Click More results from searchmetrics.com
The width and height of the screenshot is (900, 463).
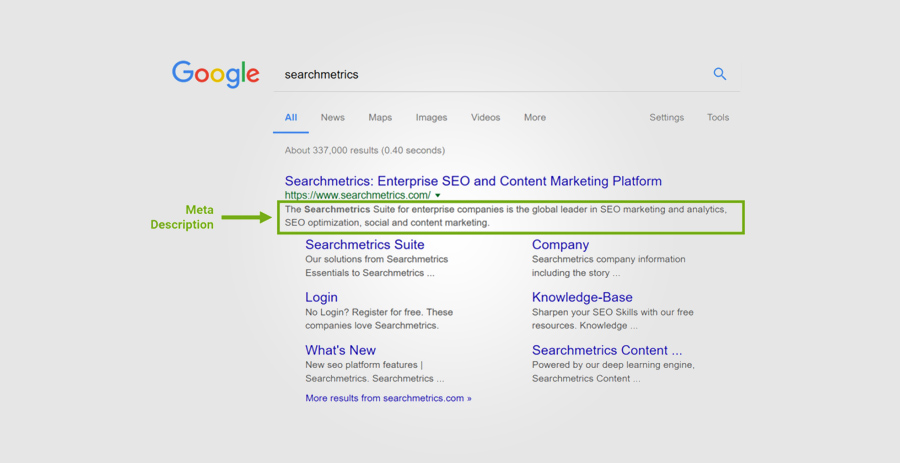(388, 398)
